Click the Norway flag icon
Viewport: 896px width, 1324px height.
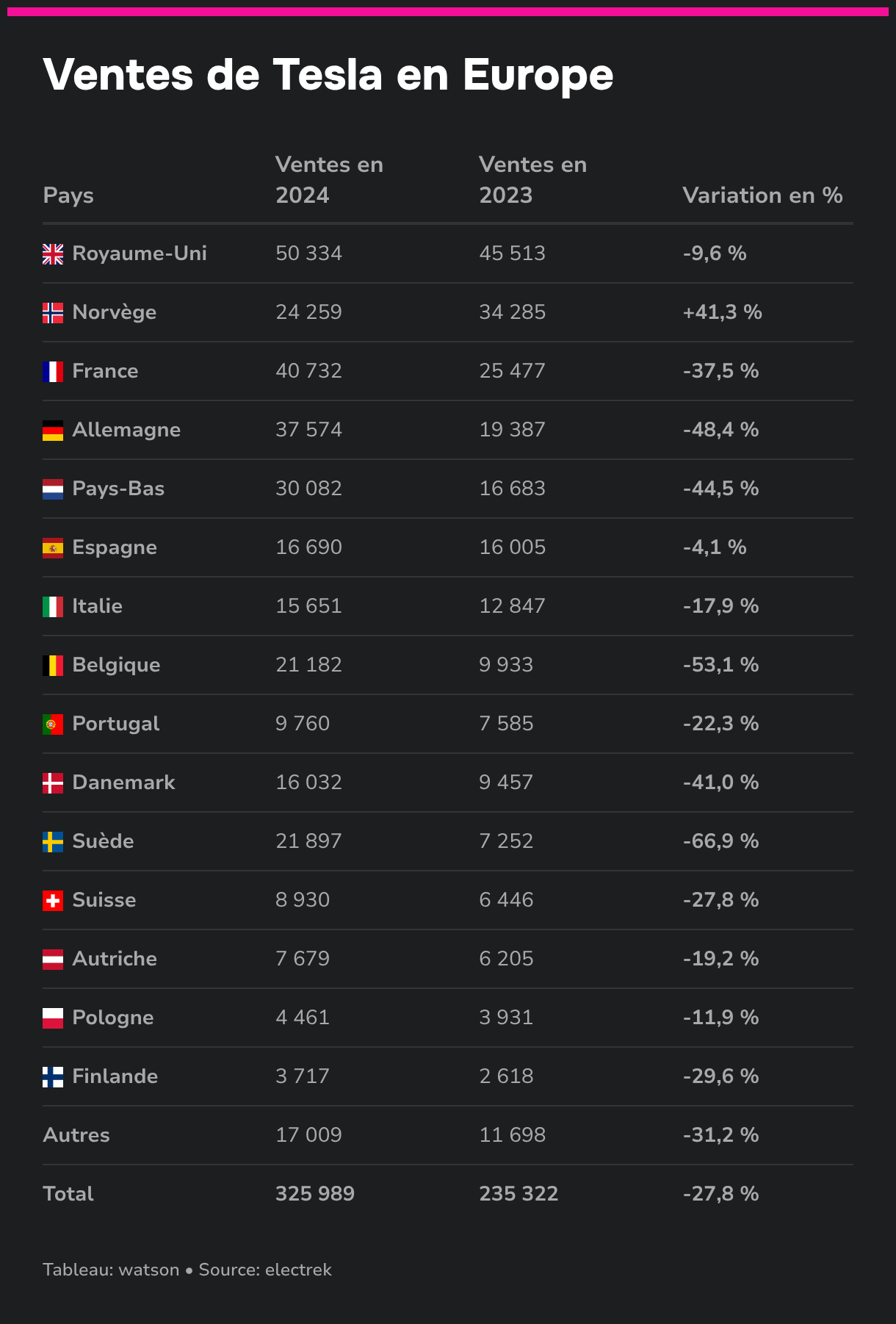click(53, 313)
